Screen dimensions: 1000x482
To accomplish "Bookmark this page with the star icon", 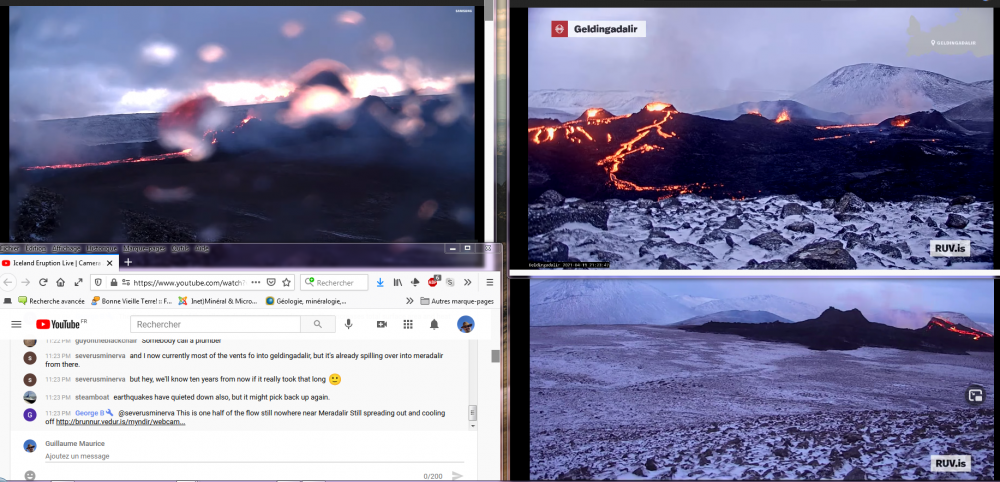I will tap(286, 282).
